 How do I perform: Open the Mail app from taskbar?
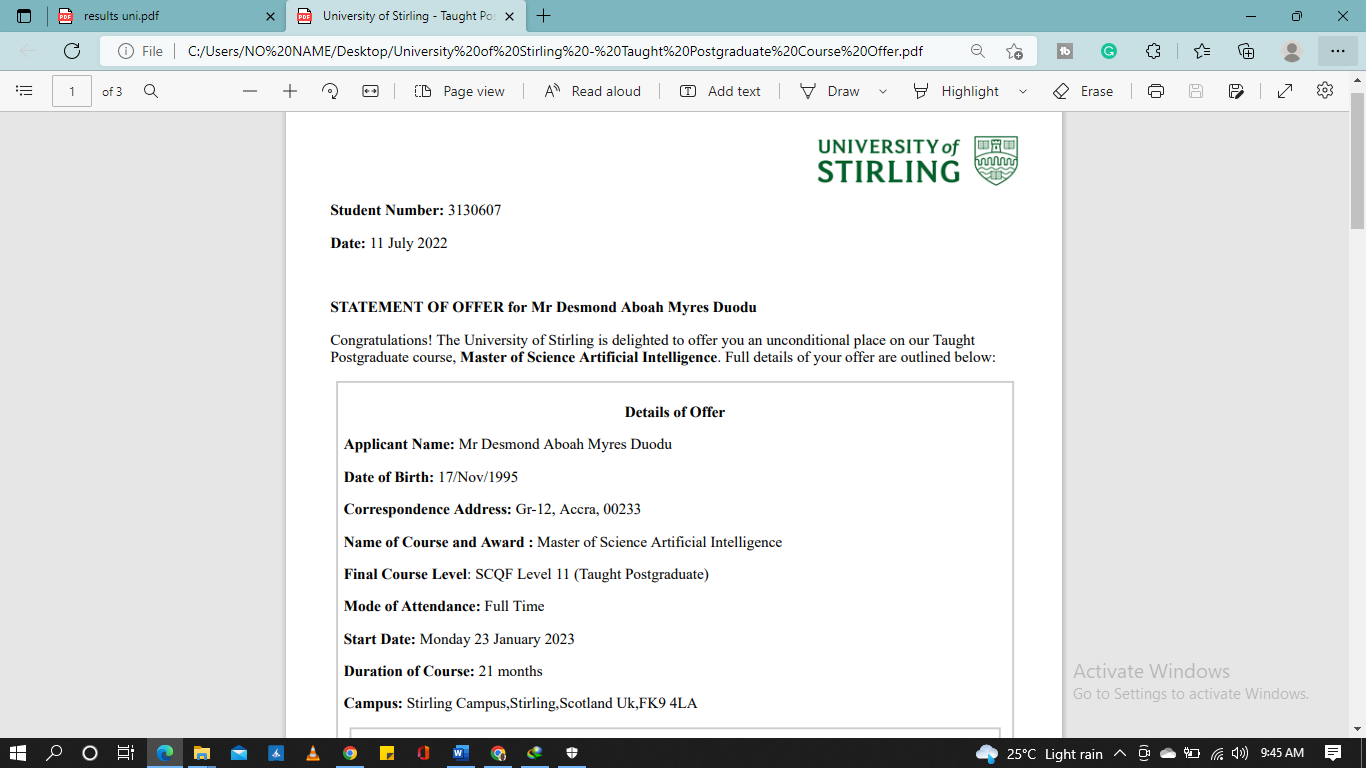(239, 753)
